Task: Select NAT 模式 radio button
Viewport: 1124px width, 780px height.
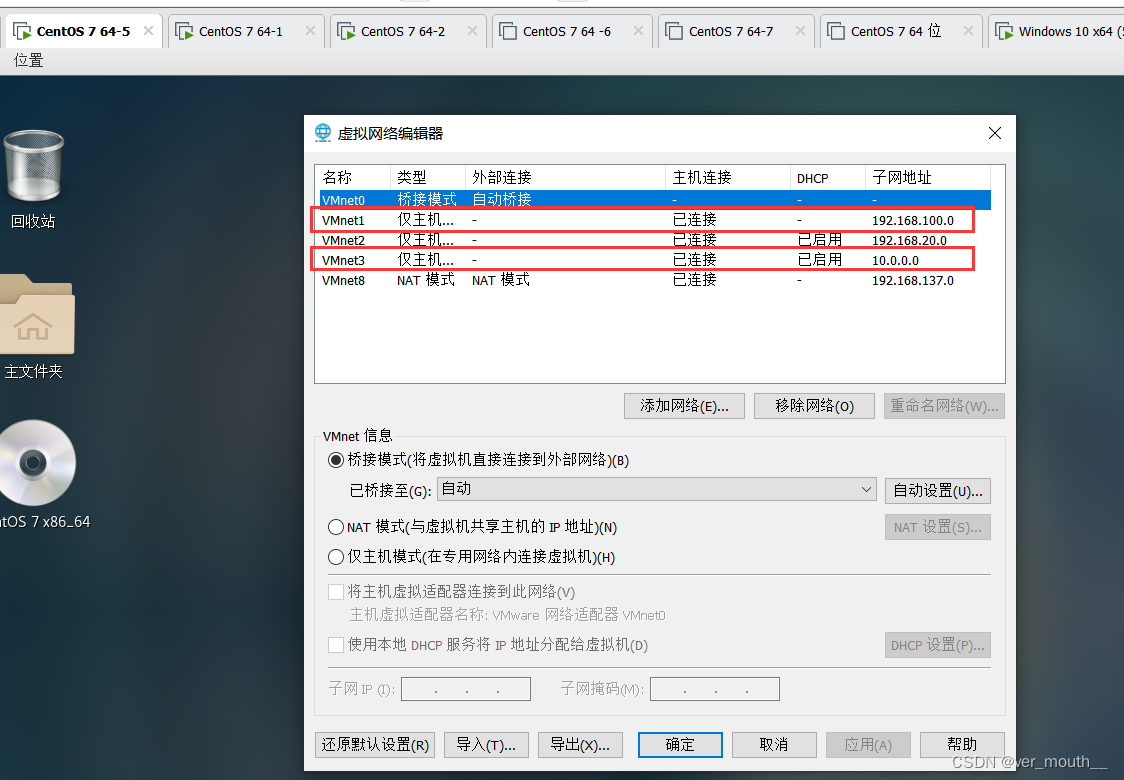Action: 335,528
